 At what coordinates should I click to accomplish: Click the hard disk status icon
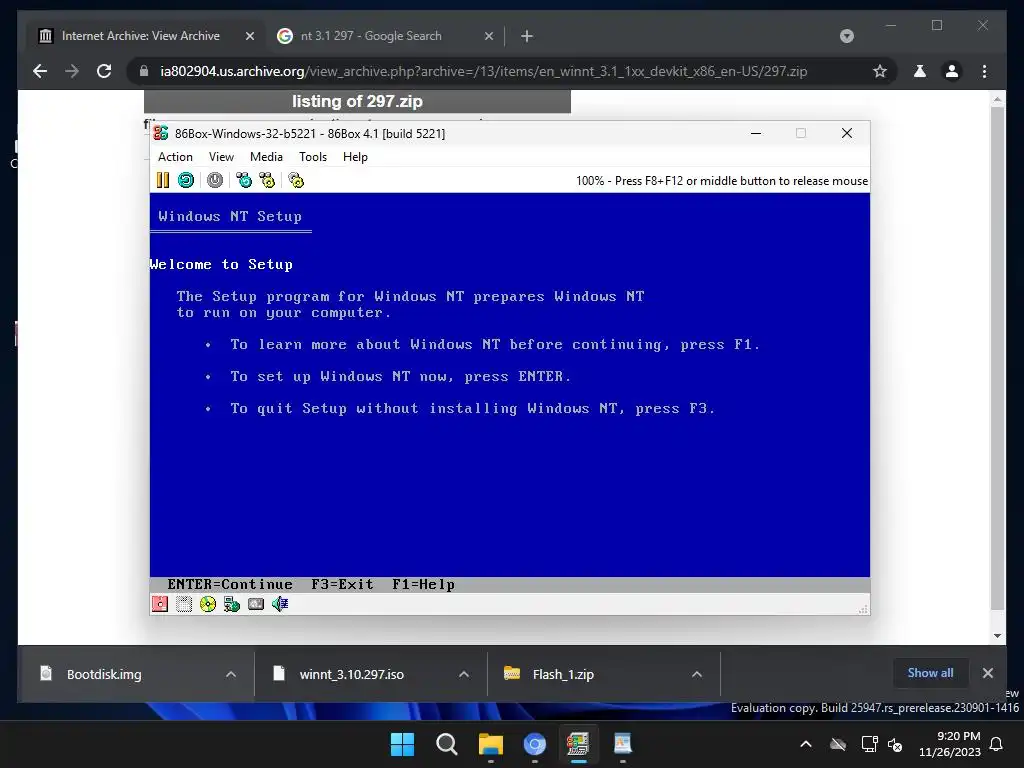tap(256, 604)
